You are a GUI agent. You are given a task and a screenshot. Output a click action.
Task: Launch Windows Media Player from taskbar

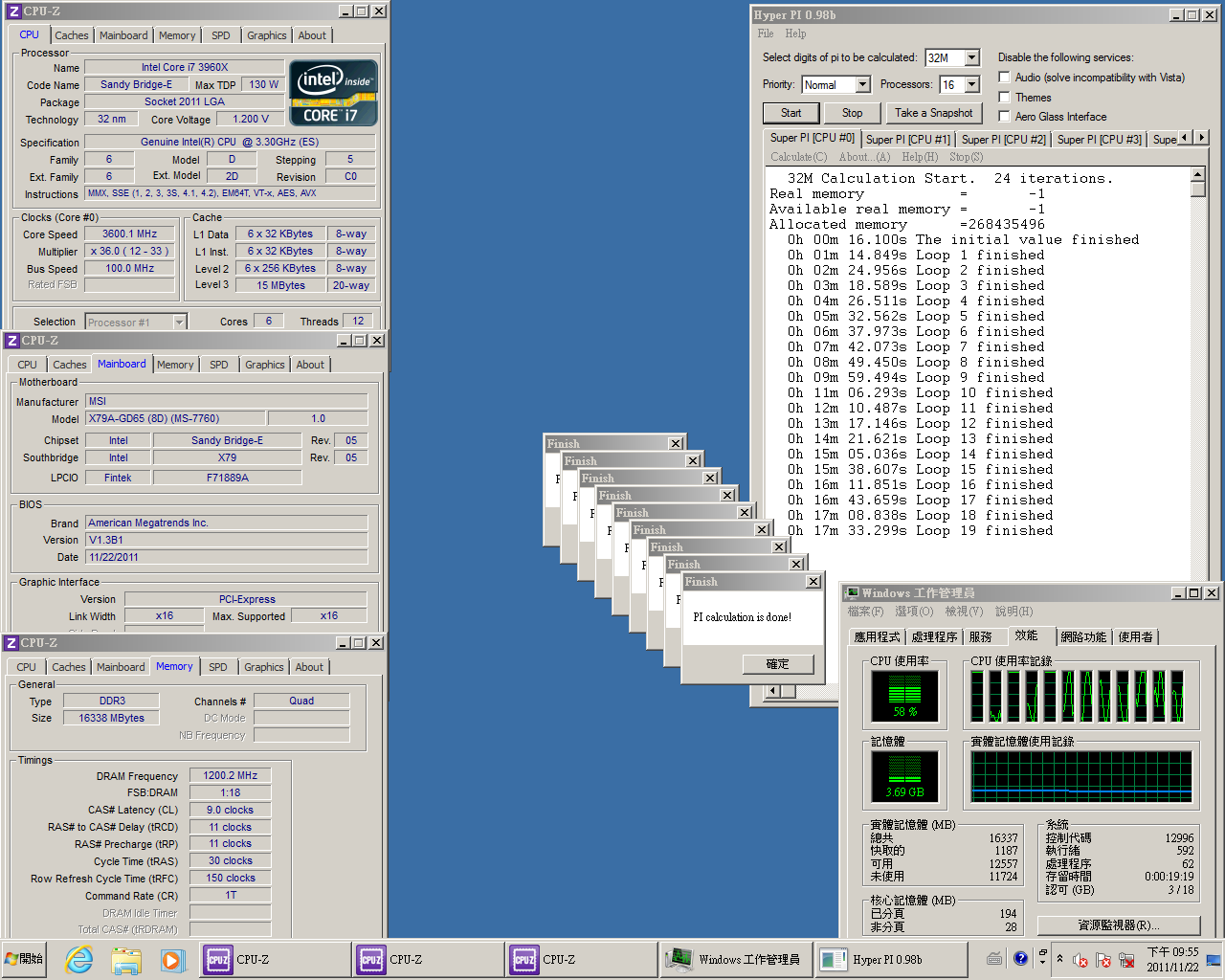coord(171,959)
